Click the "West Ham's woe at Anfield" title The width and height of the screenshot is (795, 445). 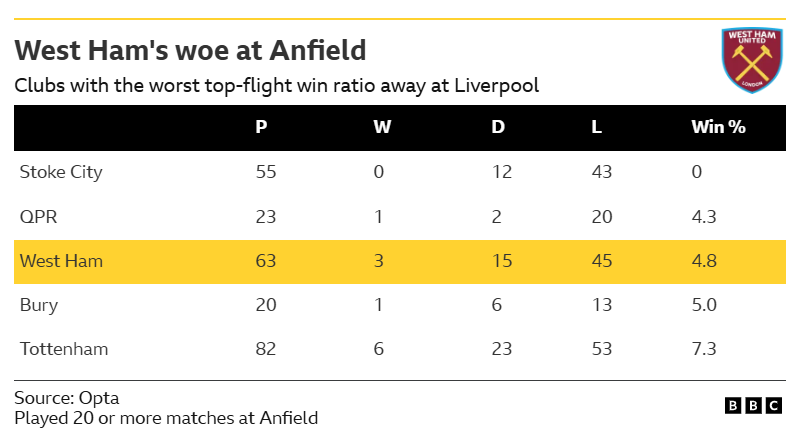[x=190, y=50]
